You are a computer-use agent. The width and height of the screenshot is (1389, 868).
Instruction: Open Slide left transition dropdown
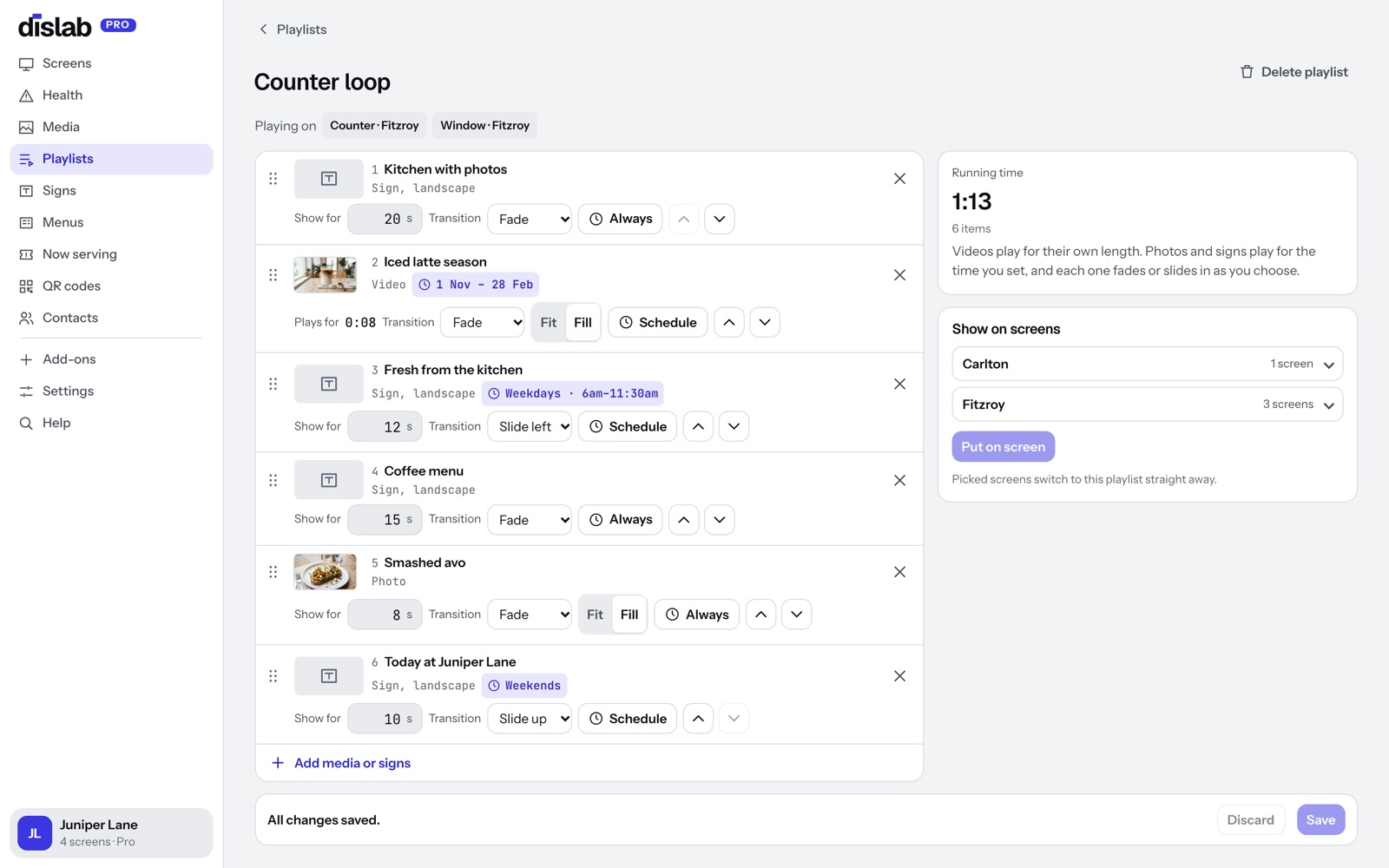[530, 426]
